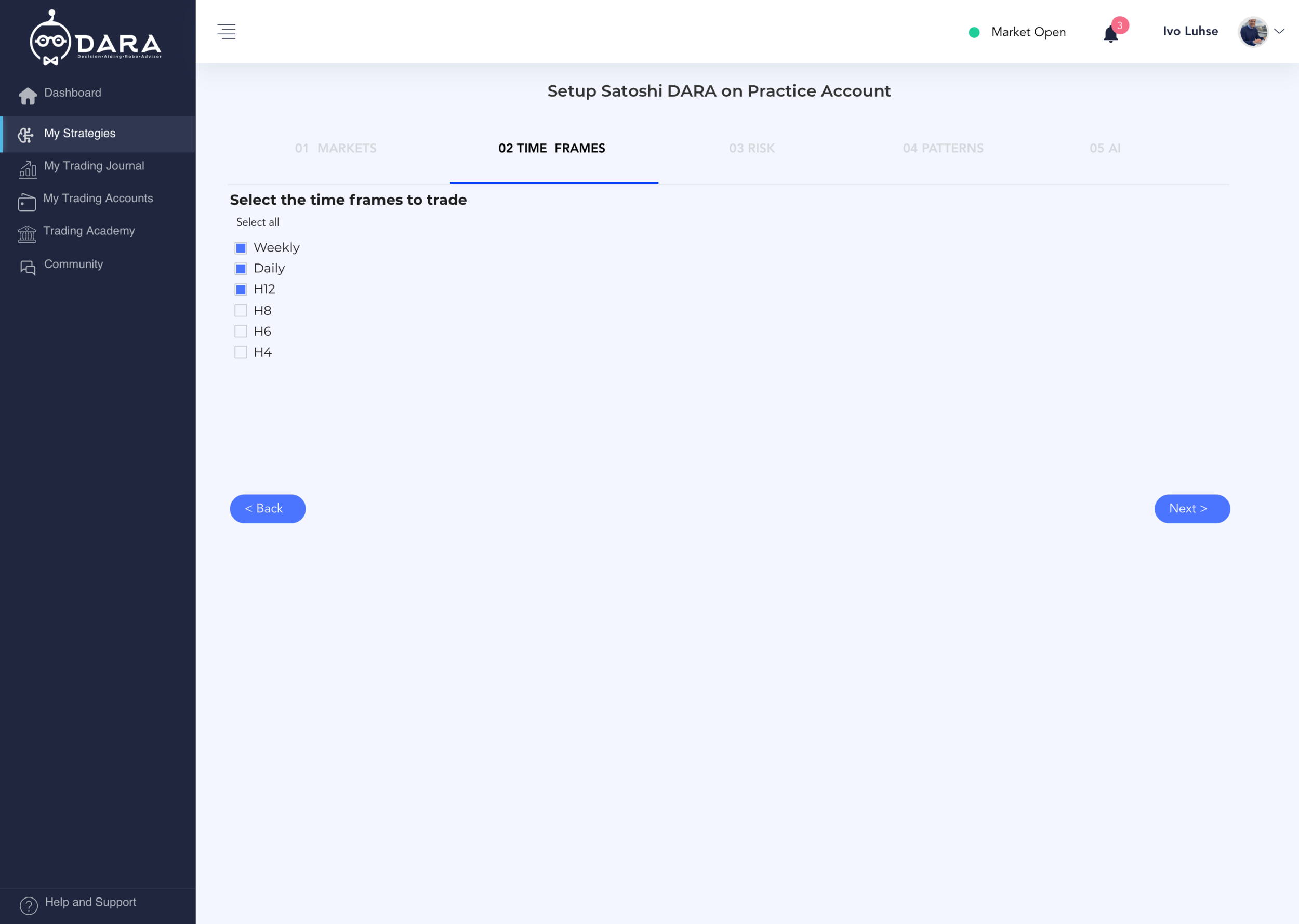
Task: Click the My Trading Accounts wallet icon
Action: pos(26,202)
